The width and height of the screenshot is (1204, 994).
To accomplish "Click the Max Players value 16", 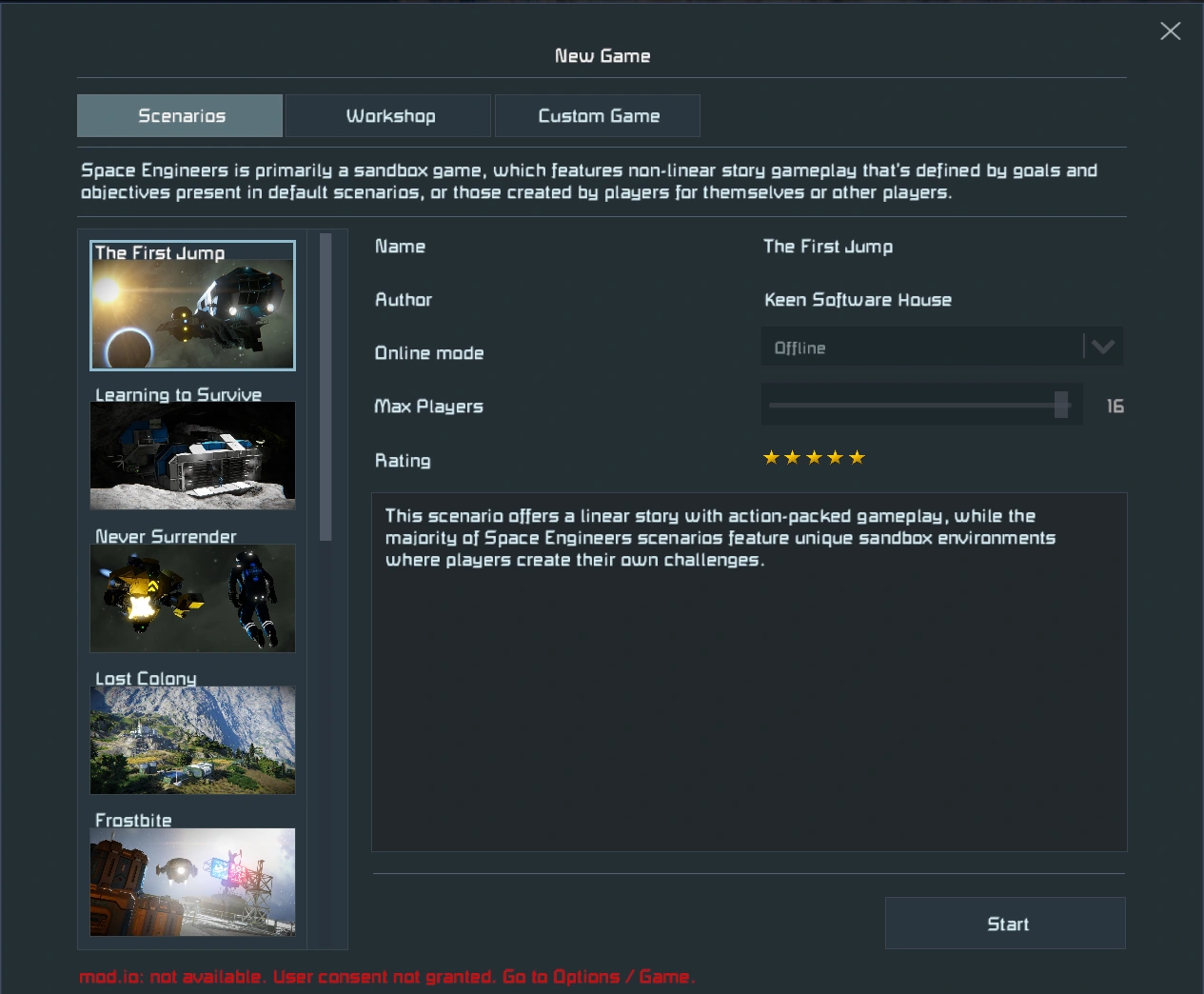I will (1115, 407).
